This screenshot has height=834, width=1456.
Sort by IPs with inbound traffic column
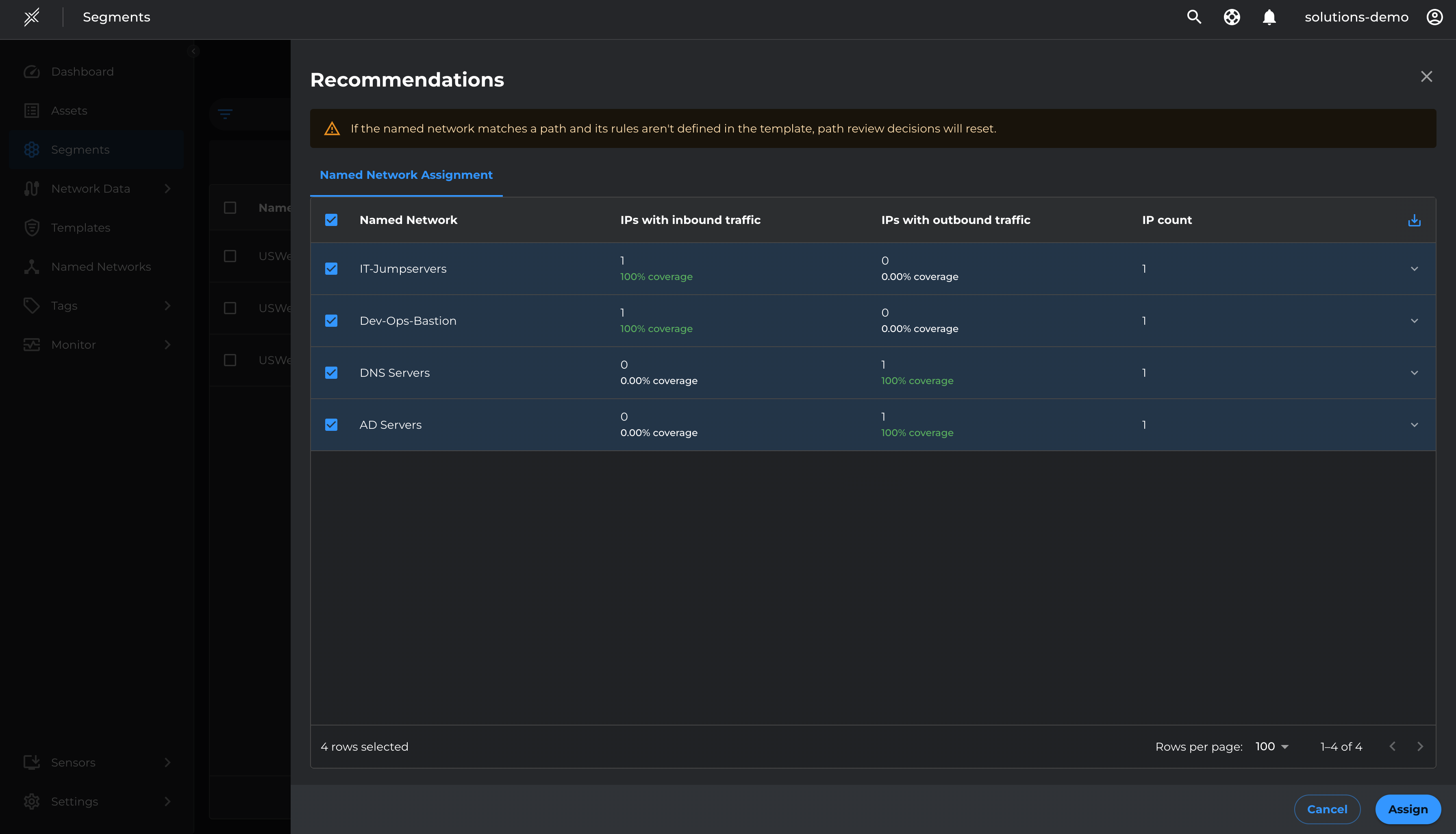coord(690,220)
